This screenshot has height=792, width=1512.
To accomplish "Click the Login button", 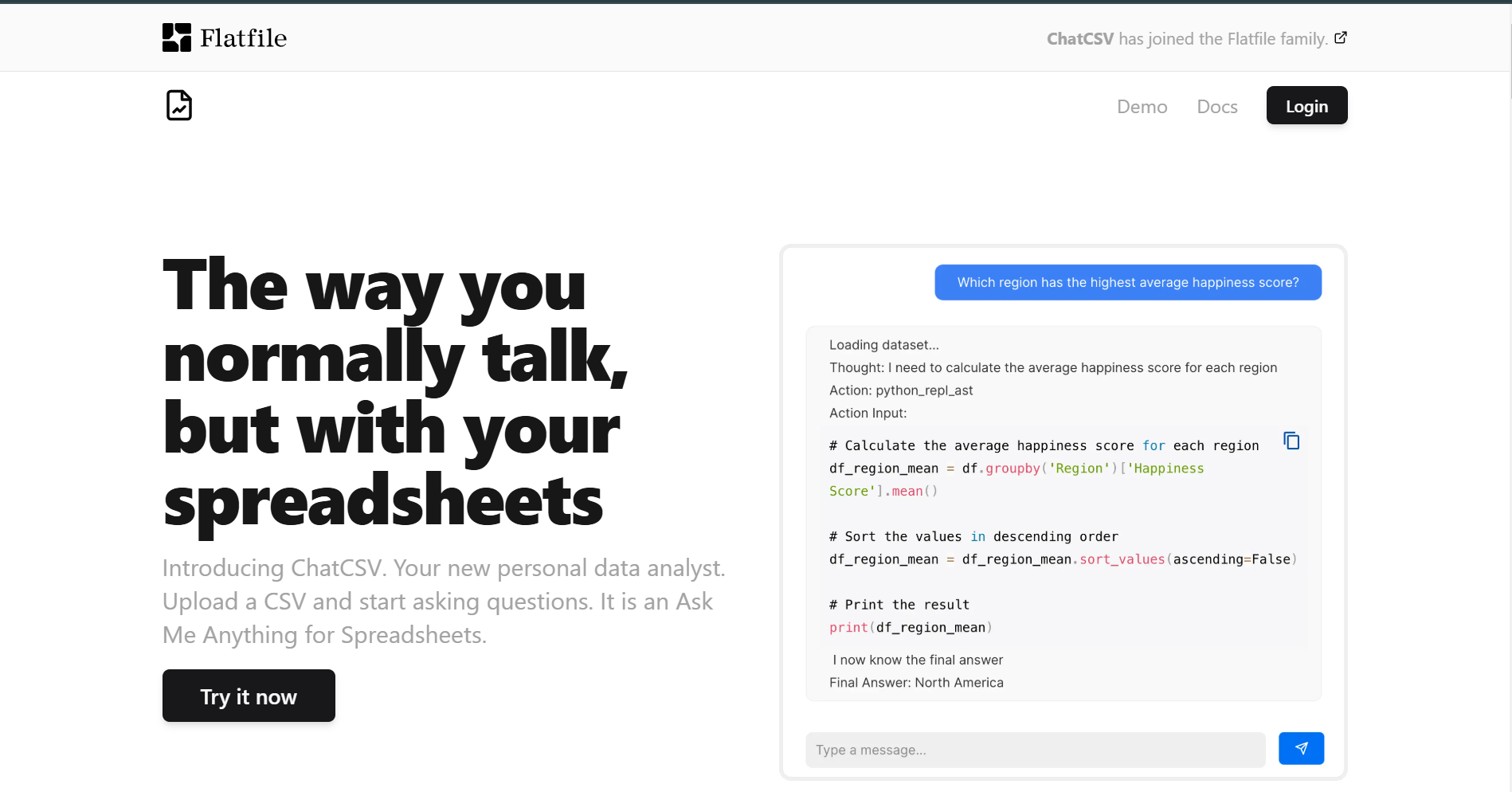I will click(x=1306, y=105).
